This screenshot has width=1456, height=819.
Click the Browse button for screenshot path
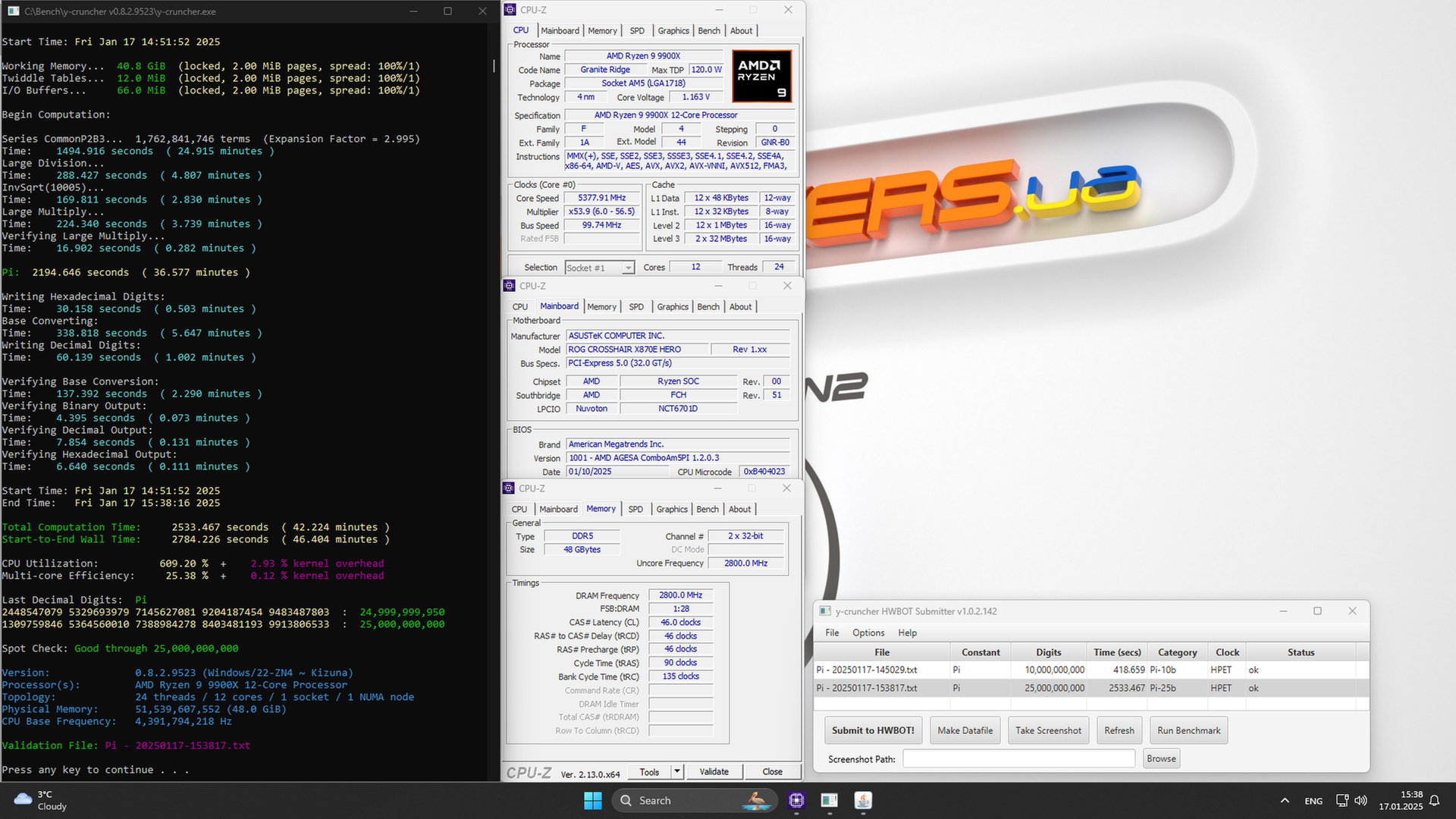(x=1161, y=758)
